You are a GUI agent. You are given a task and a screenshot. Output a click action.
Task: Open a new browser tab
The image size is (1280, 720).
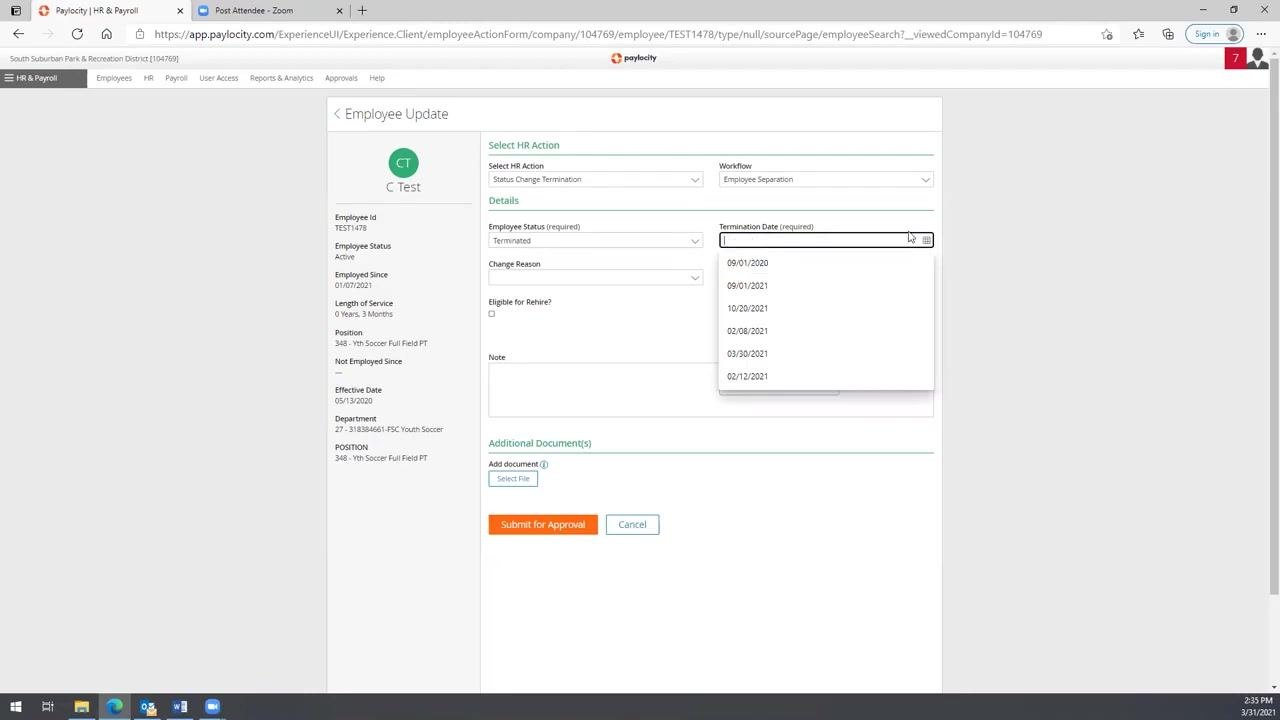(362, 11)
